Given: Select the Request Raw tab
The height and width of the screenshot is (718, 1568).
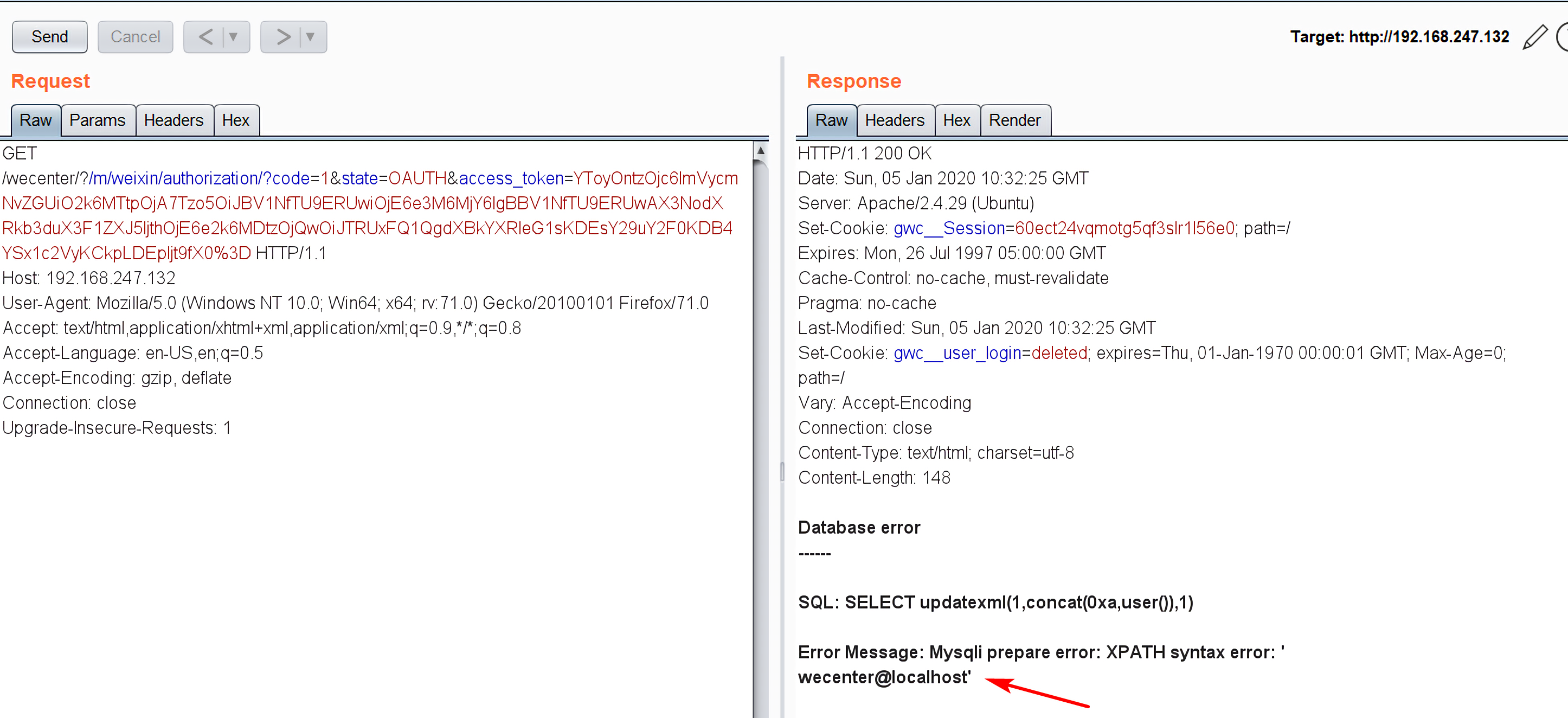Looking at the screenshot, I should pyautogui.click(x=36, y=120).
